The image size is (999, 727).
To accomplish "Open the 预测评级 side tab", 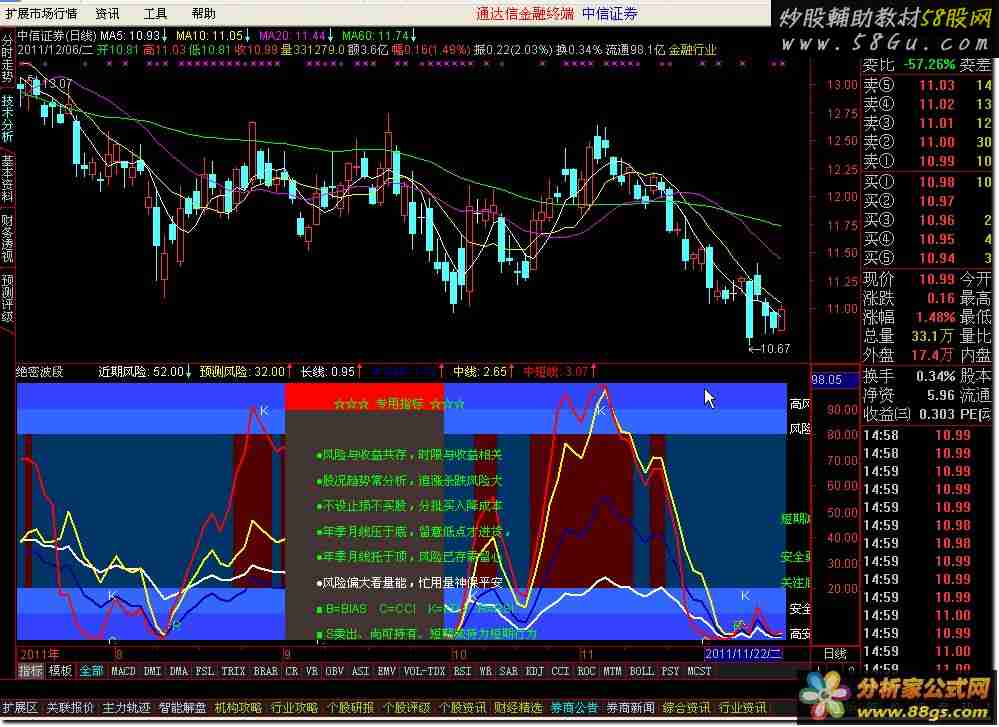I will tap(7, 299).
